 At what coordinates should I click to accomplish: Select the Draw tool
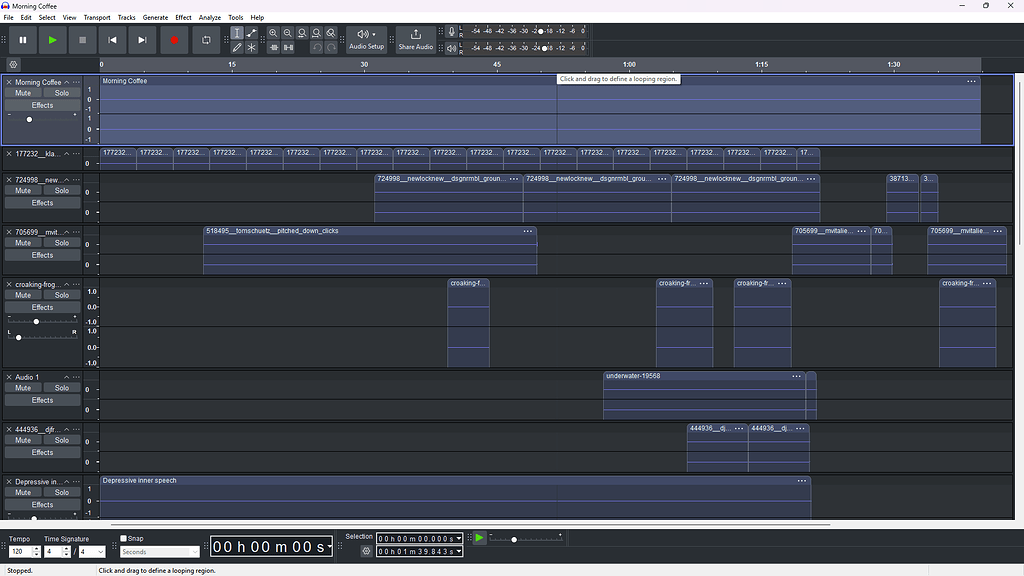tap(238, 47)
